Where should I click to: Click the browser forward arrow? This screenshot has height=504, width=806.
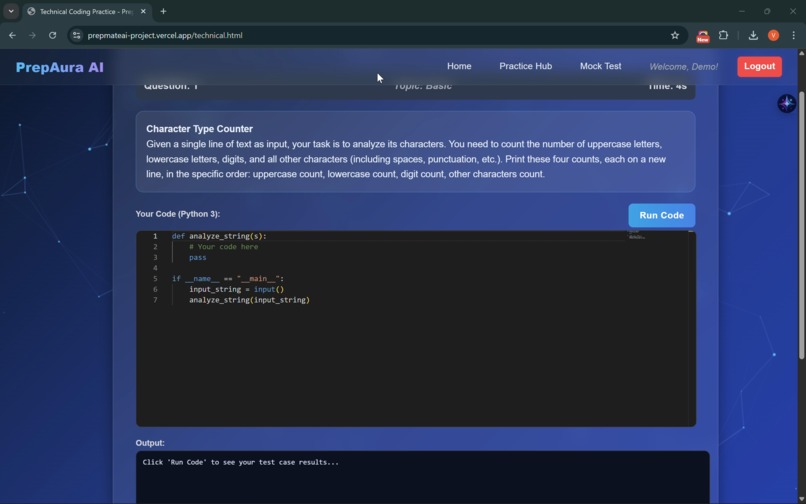pos(32,35)
